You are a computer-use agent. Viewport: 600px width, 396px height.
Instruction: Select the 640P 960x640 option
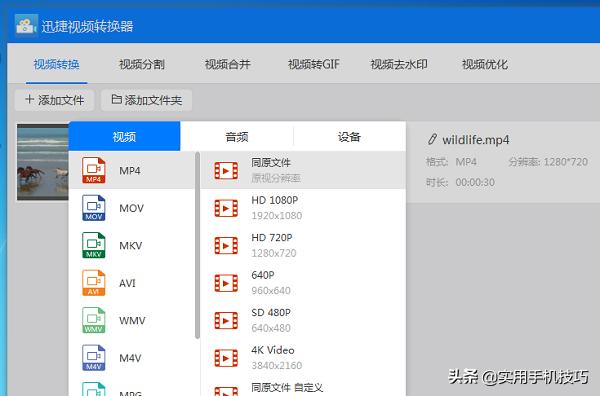[303, 283]
